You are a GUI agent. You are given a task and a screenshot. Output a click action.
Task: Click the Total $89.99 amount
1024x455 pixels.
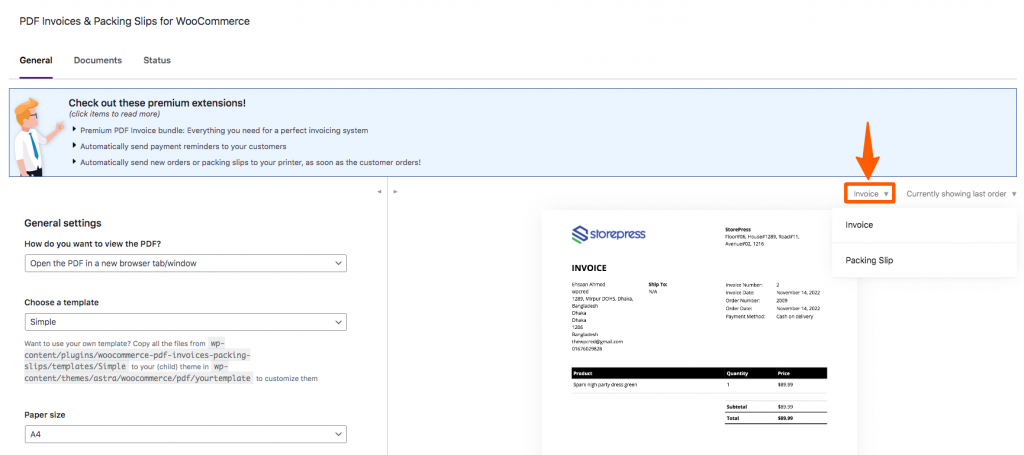pyautogui.click(x=785, y=418)
